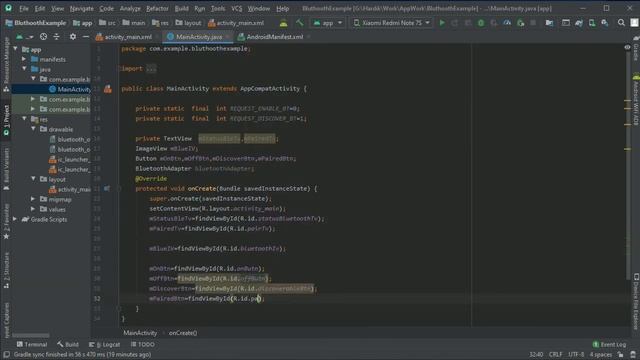Open Xiaomi Redmi Note 7S device dropdown
The height and width of the screenshot is (360, 640).
click(x=391, y=23)
